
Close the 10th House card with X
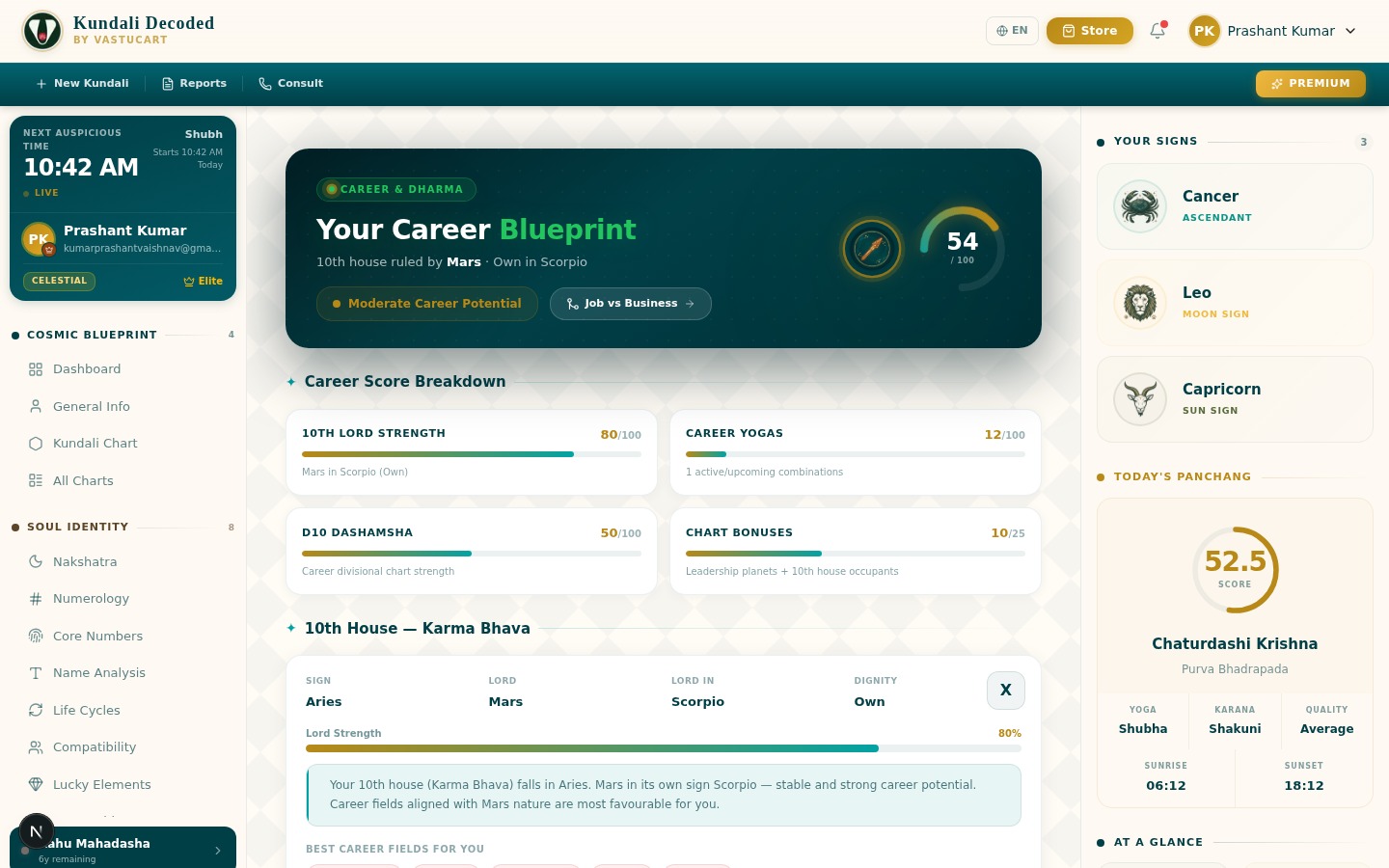point(1005,691)
